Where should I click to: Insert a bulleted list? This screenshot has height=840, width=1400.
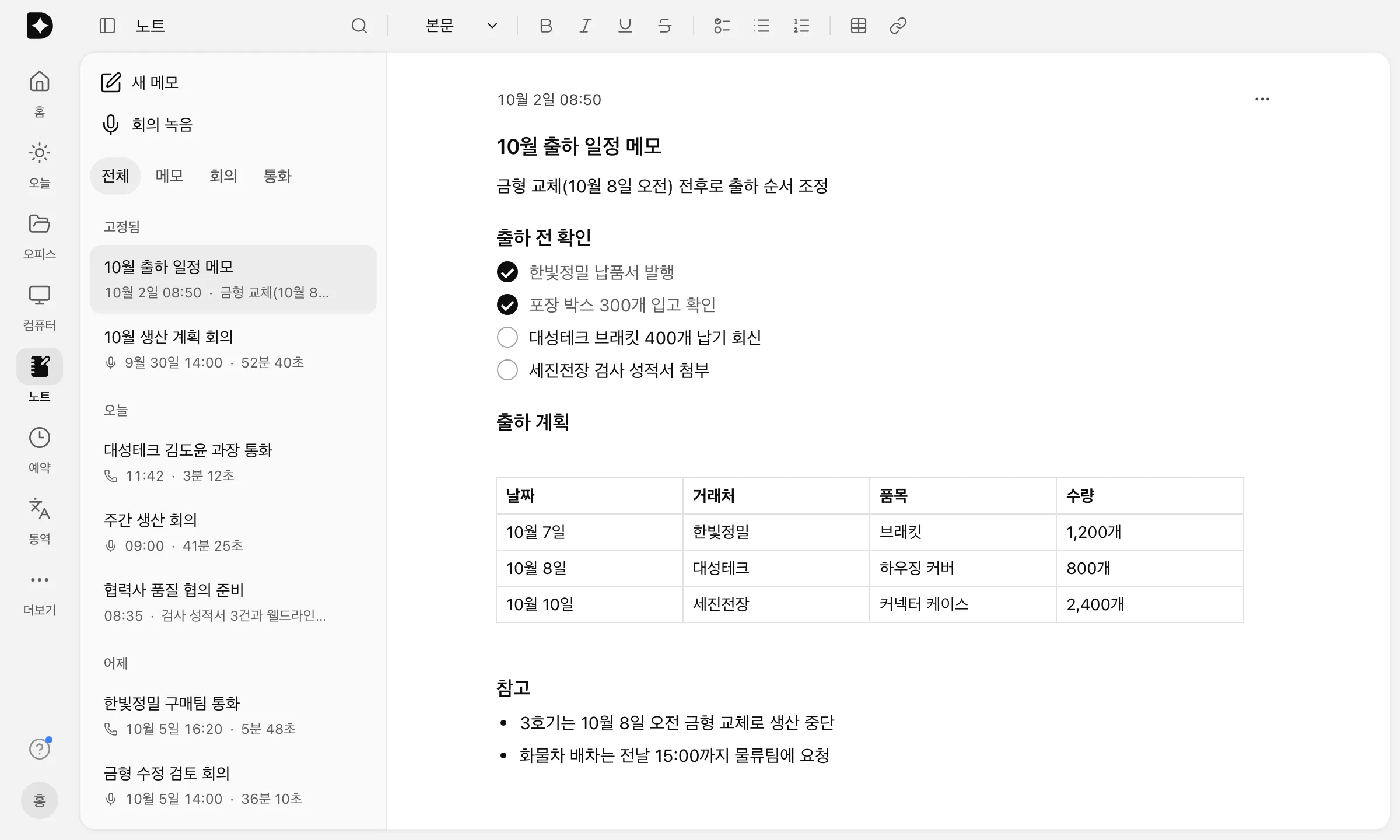[762, 26]
